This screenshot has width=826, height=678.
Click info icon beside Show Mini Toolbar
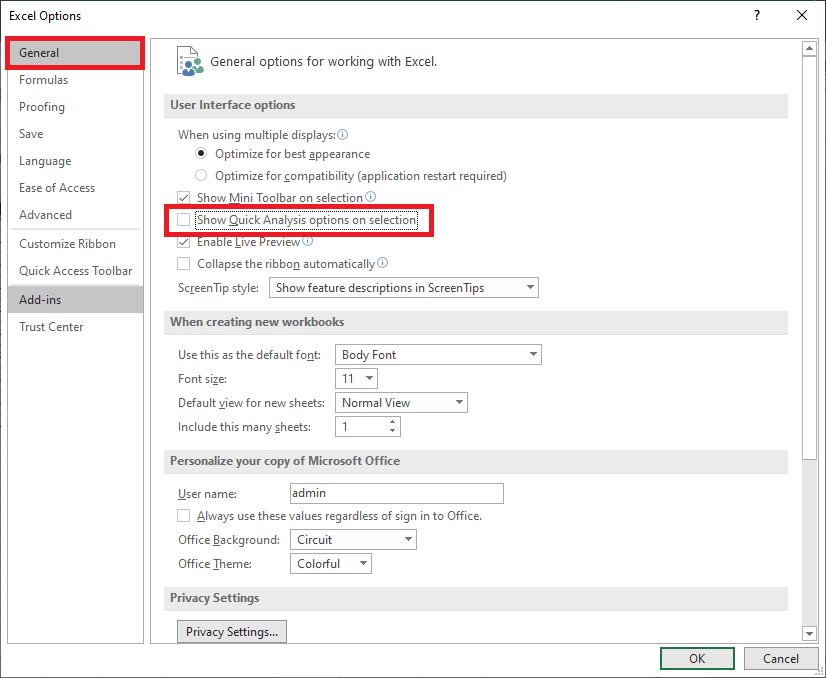click(371, 197)
